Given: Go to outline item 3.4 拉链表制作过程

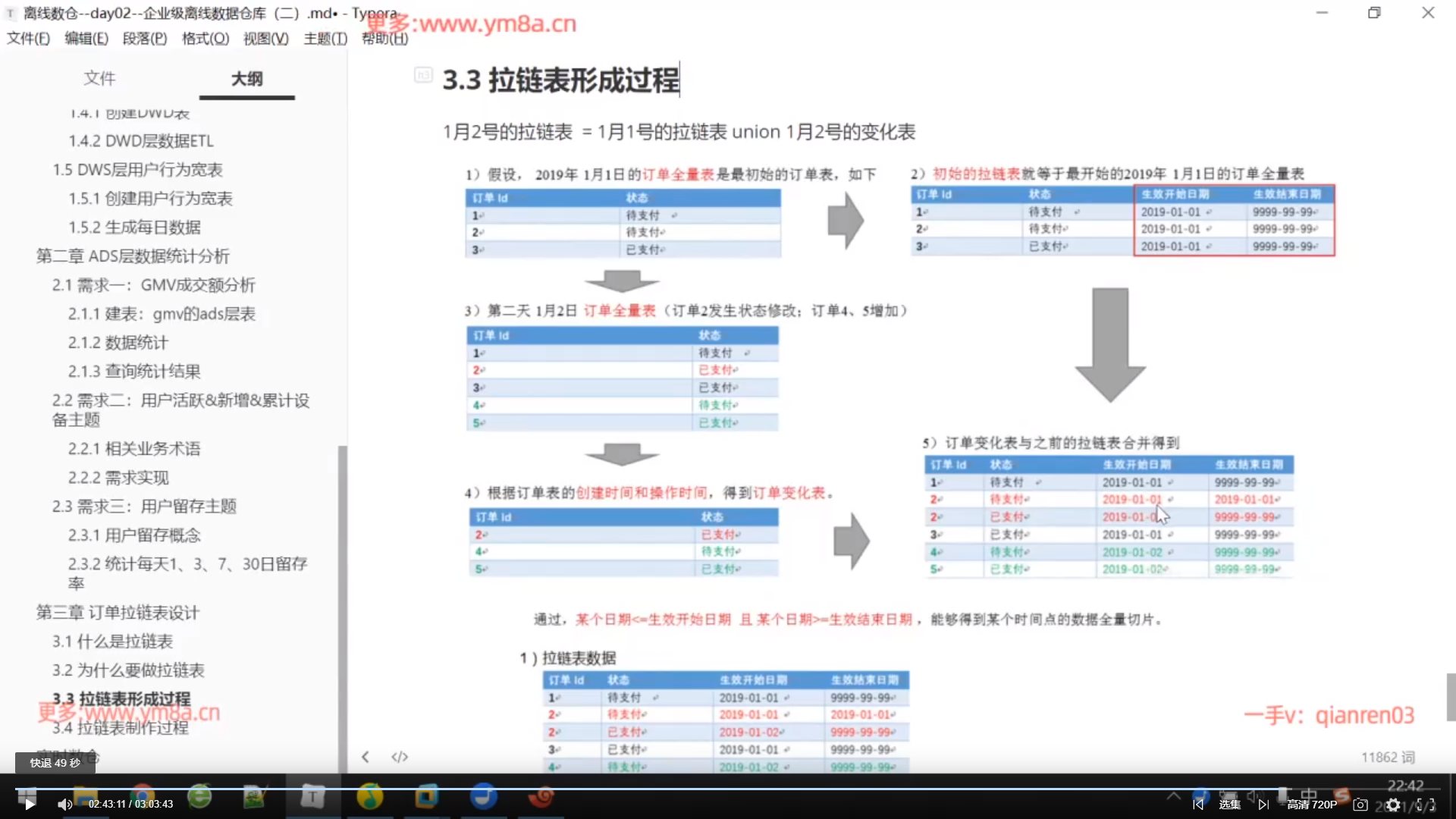Looking at the screenshot, I should [120, 728].
